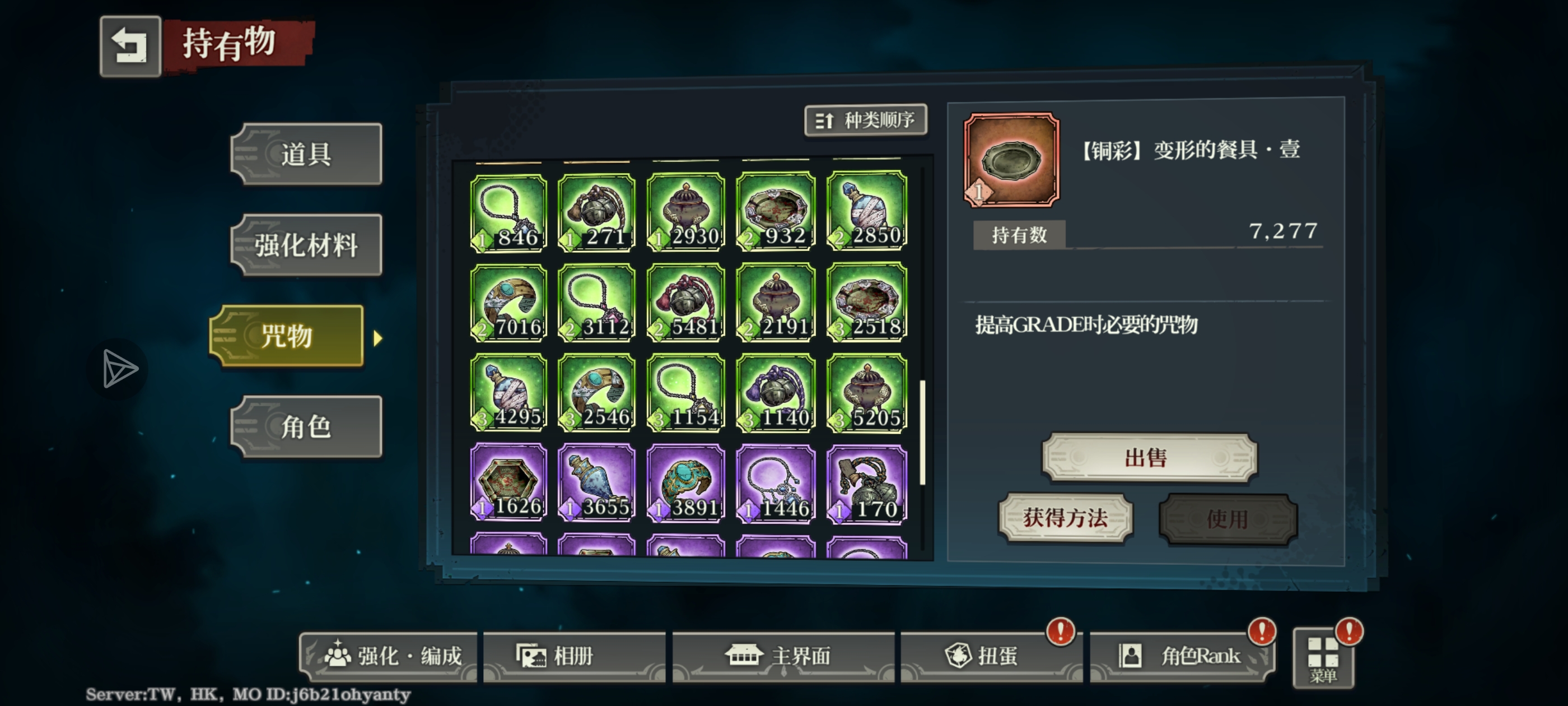Switch to the 道具 category tab
Image resolution: width=1568 pixels, height=706 pixels.
pos(306,154)
